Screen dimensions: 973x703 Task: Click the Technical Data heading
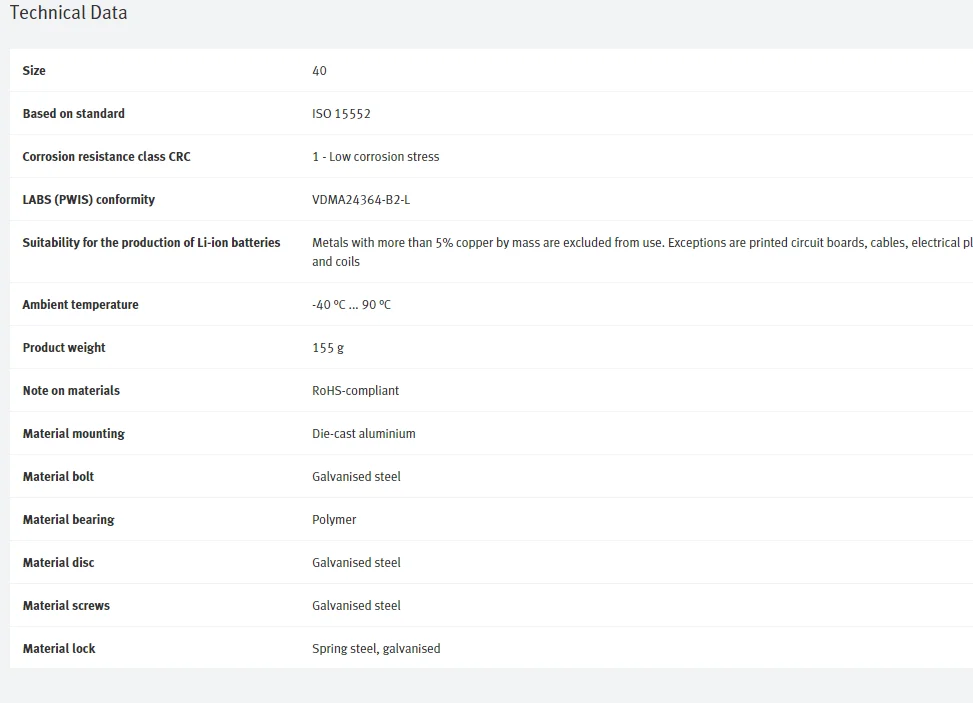click(x=68, y=13)
